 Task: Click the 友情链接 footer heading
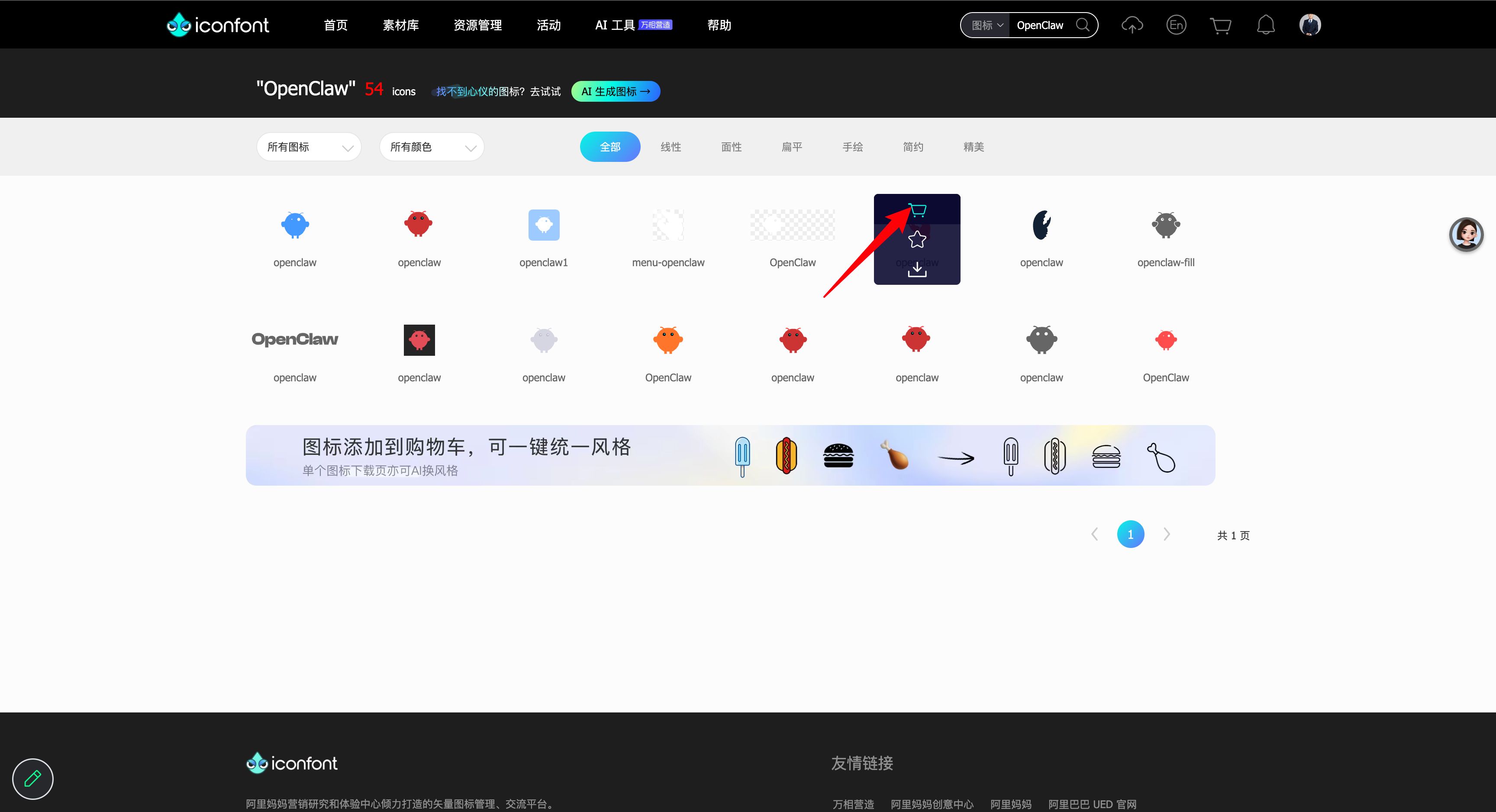click(x=862, y=763)
